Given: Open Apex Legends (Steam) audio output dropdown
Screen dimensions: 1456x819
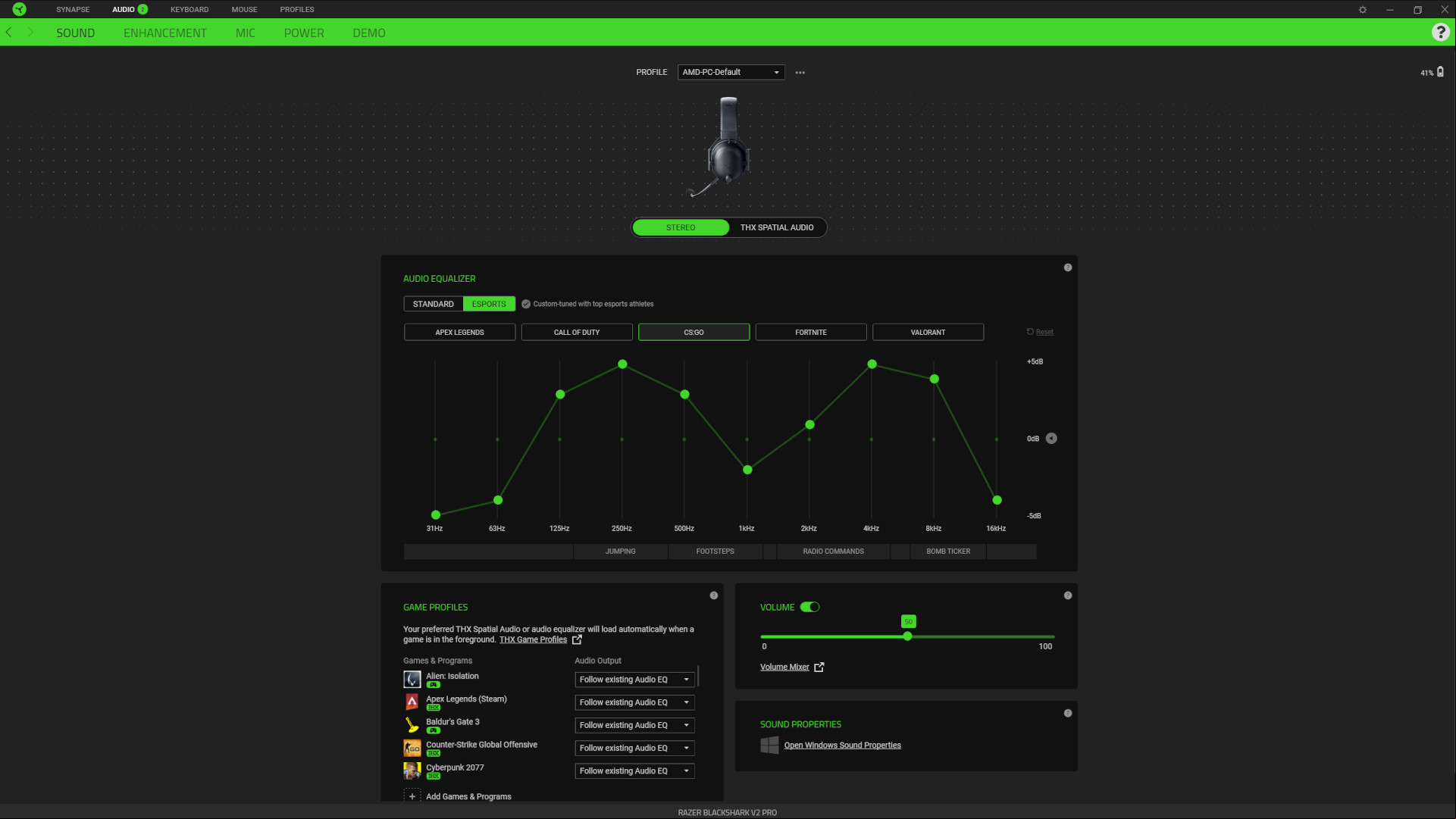Looking at the screenshot, I should coord(634,702).
